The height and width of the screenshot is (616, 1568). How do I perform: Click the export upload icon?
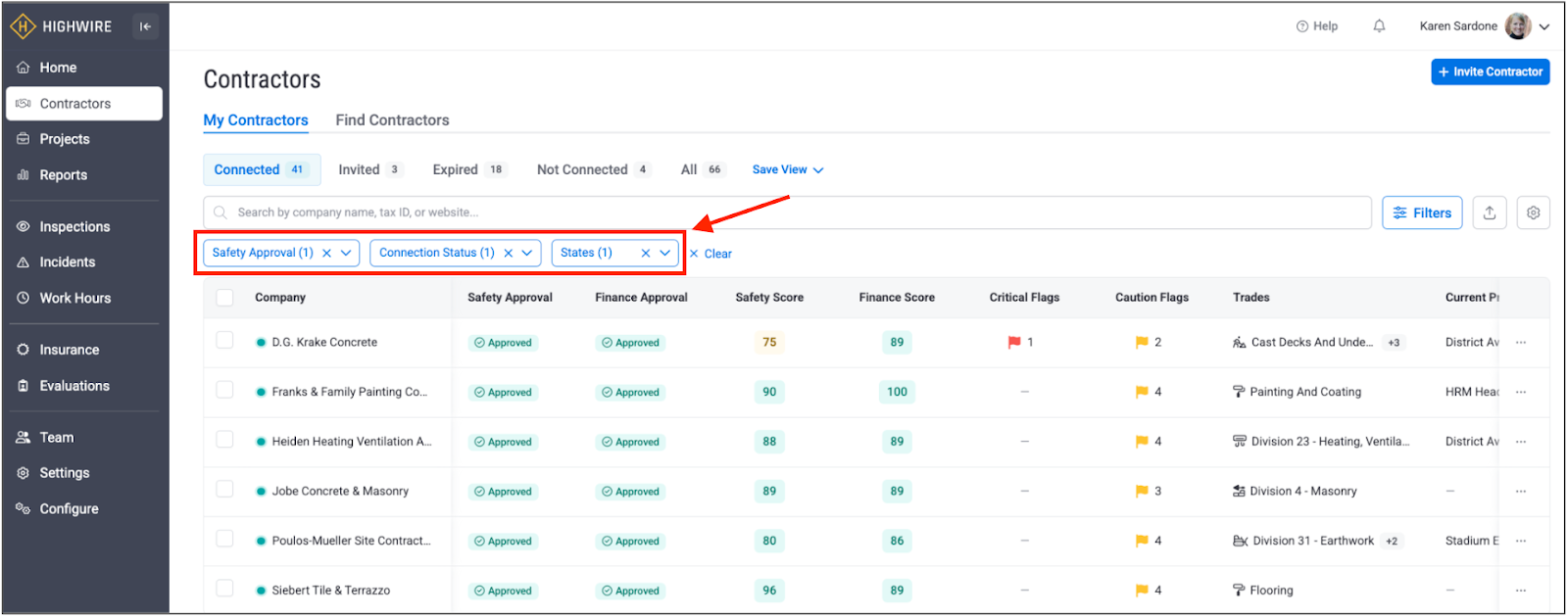coord(1490,213)
